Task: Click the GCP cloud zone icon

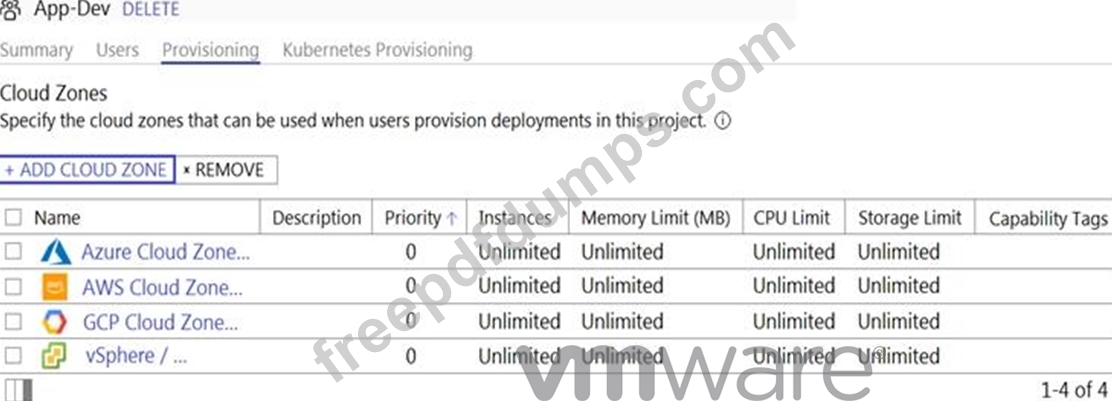Action: tap(55, 322)
